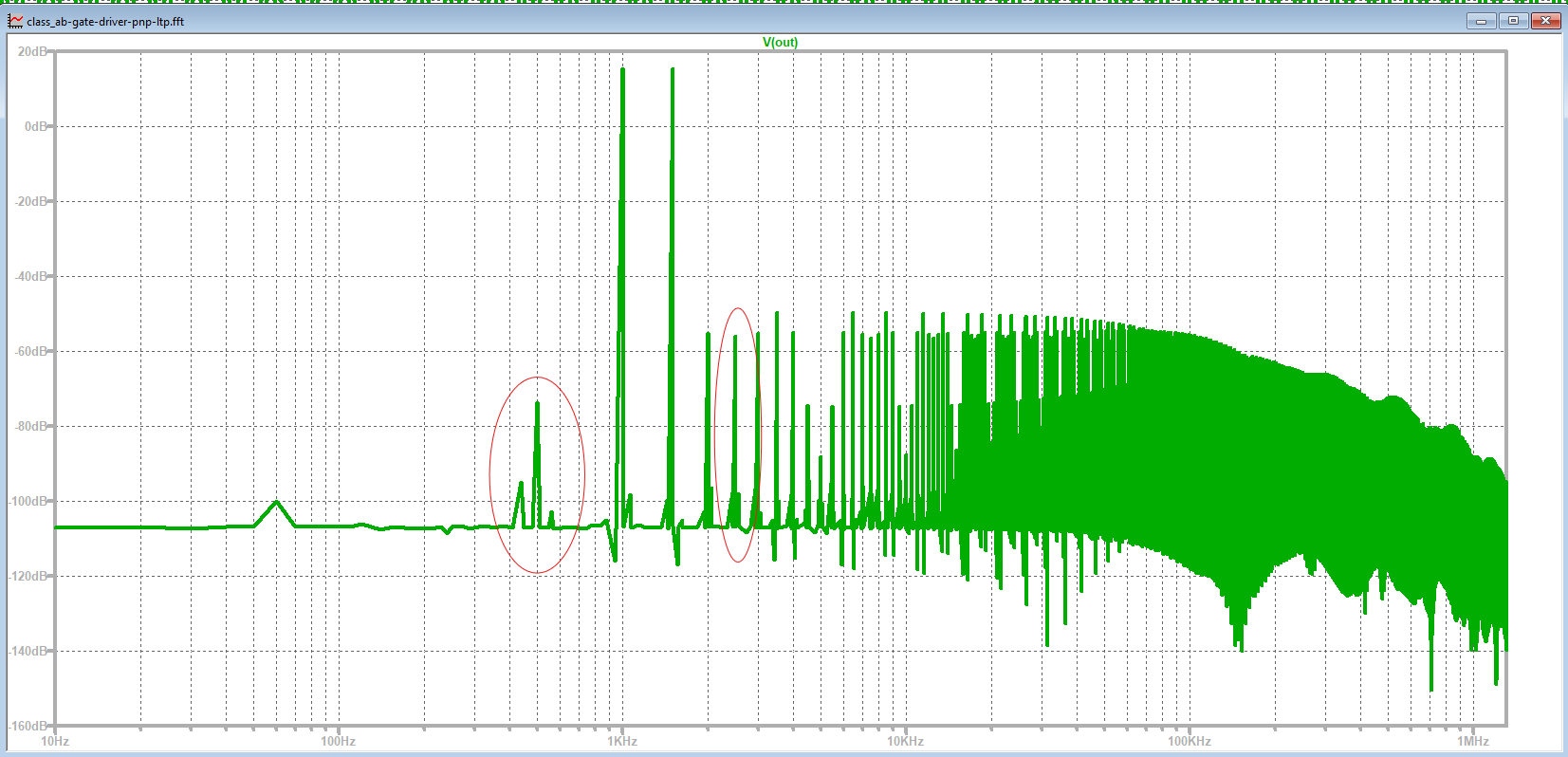The height and width of the screenshot is (757, 1568).
Task: Click the -40dB axis label
Action: click(31, 276)
